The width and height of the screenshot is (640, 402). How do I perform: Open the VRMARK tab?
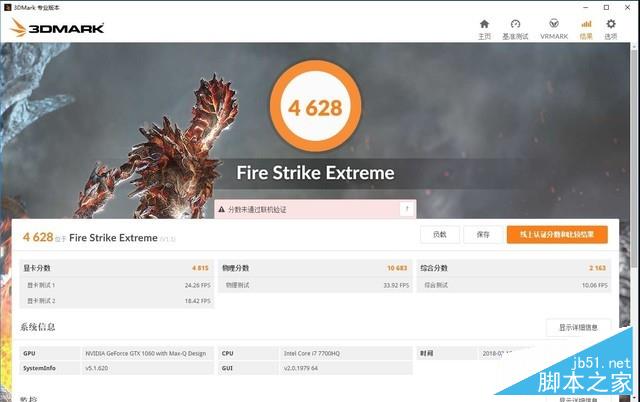click(554, 29)
